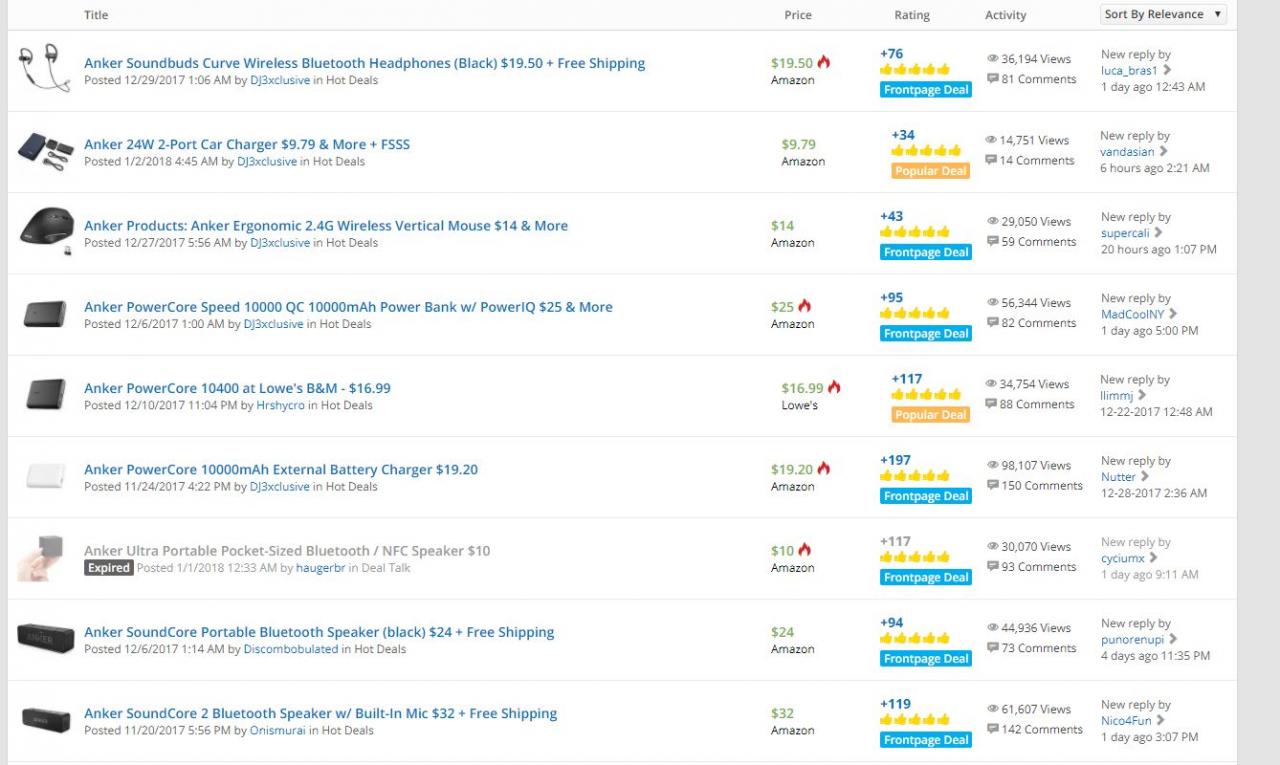Open Anker PowerCore Speed 10000 QC deal
Screen dimensions: 1280x765
pyautogui.click(x=348, y=307)
